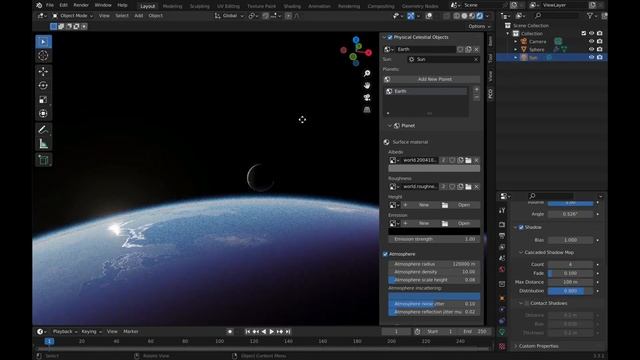
Task: Hide Camera in viewport with eye icon
Action: click(591, 41)
